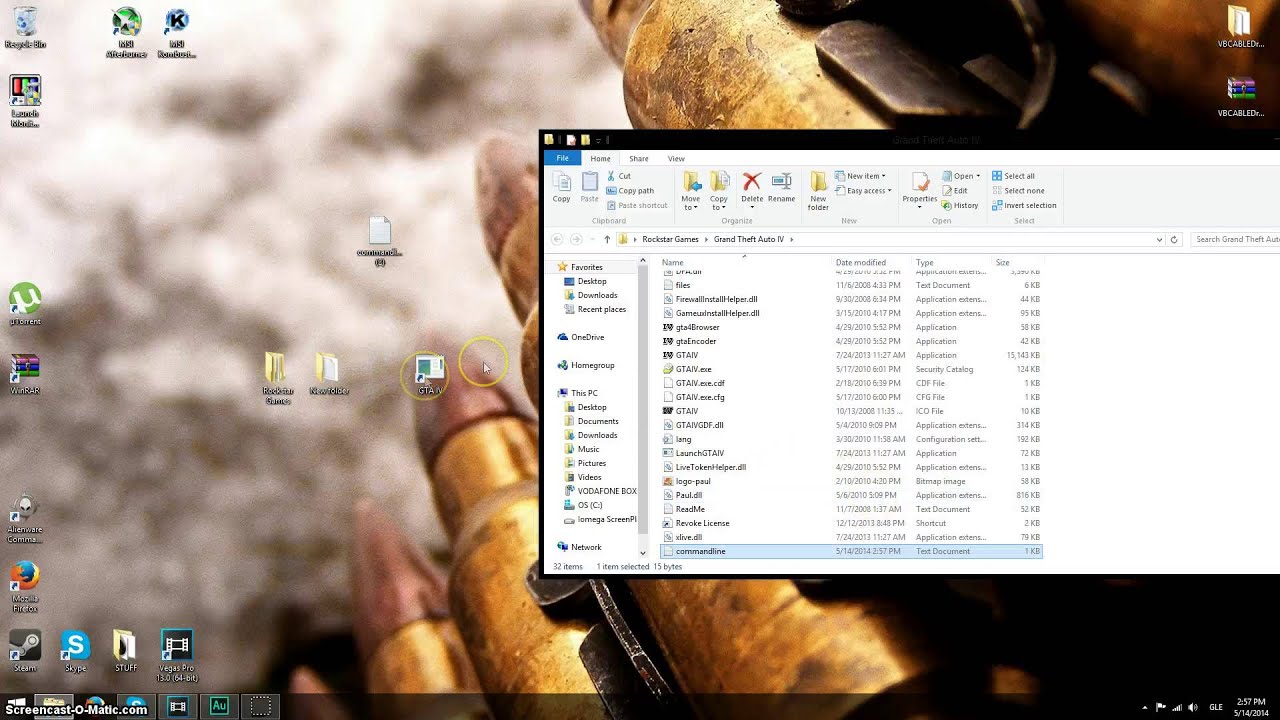Create a New folder from the ribbon

tap(818, 190)
